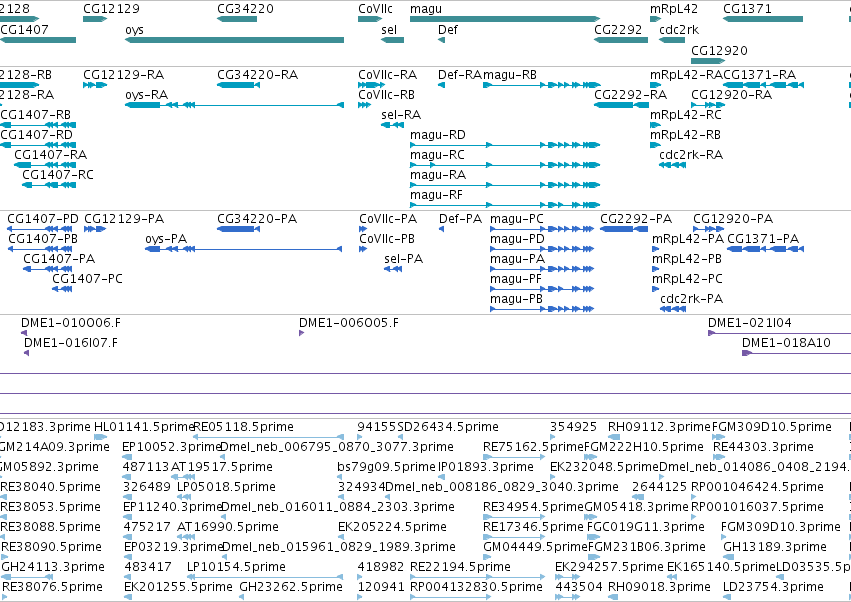Click the CG2292-RA transcript label
This screenshot has height=602, width=851.
[x=631, y=94]
